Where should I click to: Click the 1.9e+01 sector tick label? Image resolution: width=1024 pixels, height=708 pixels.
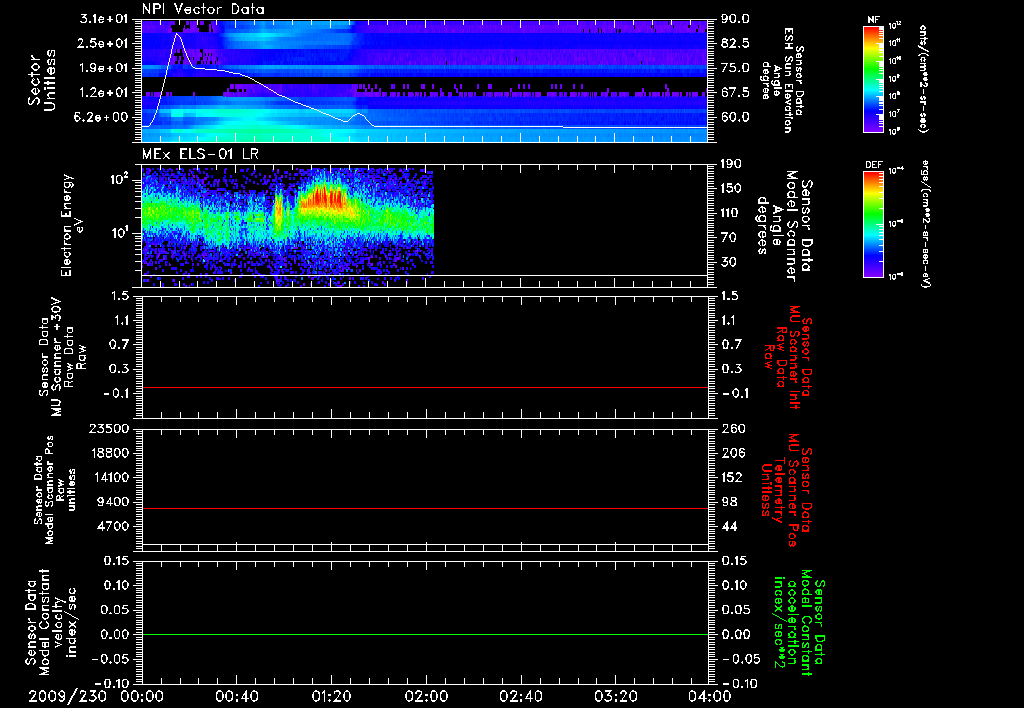106,68
